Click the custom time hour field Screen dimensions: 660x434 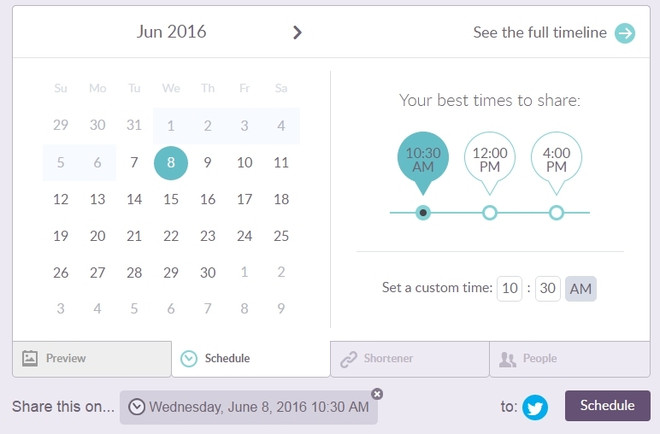click(x=509, y=289)
